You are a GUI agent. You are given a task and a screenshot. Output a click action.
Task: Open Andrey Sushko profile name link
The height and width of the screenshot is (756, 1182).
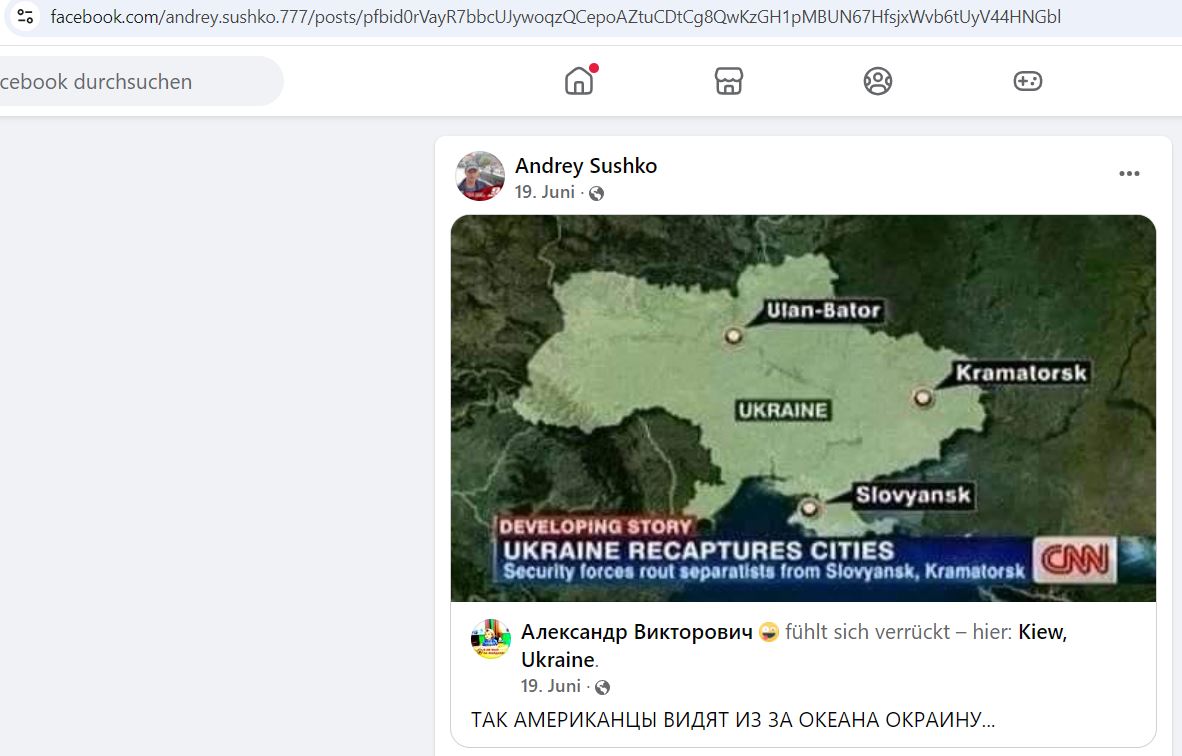click(x=586, y=166)
